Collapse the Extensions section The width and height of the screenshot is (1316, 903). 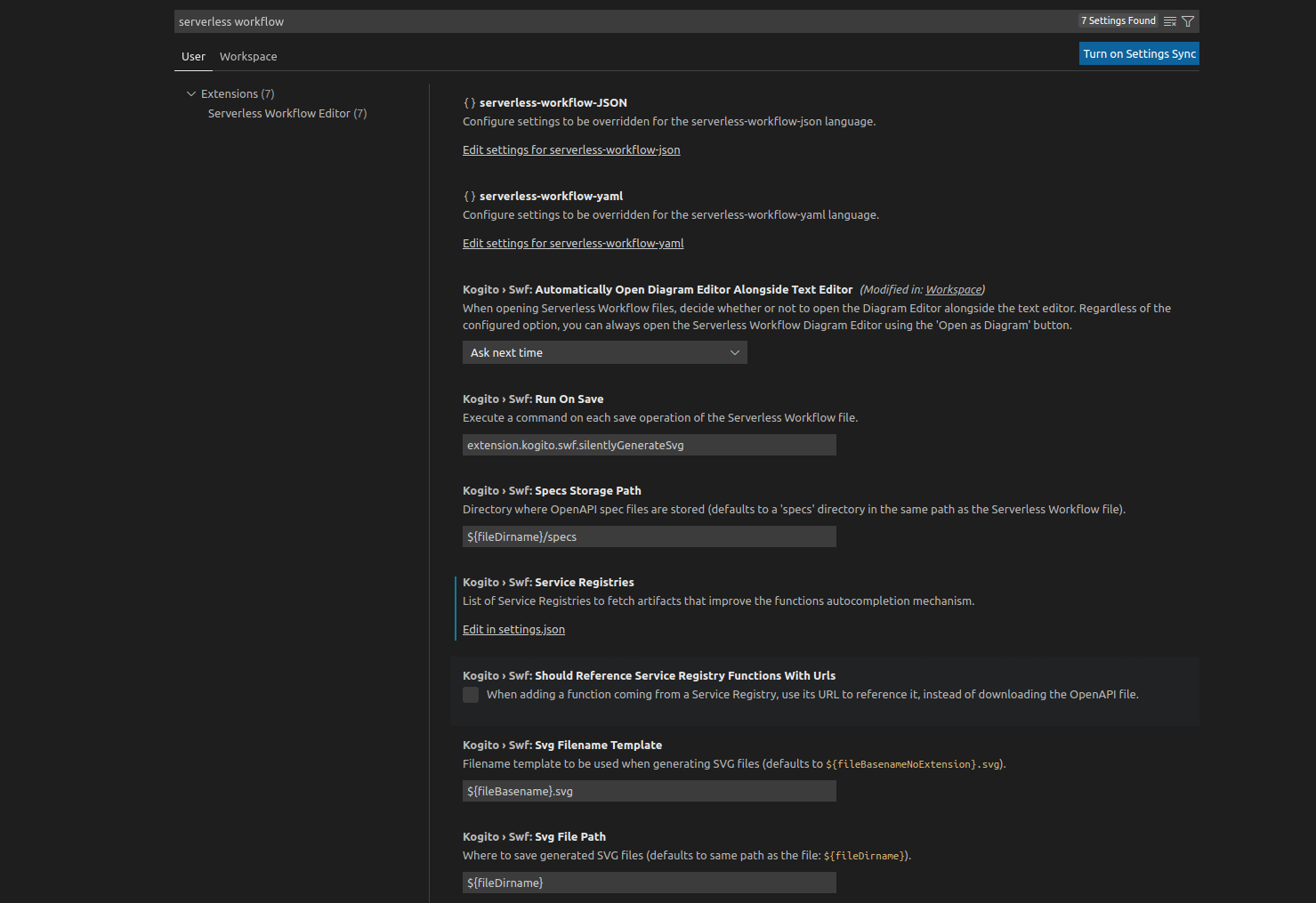[x=191, y=93]
